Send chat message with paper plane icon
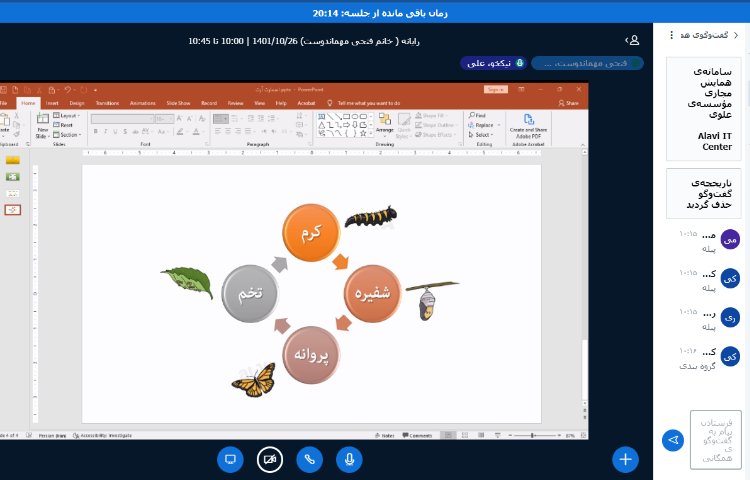The height and width of the screenshot is (480, 750). tap(673, 440)
